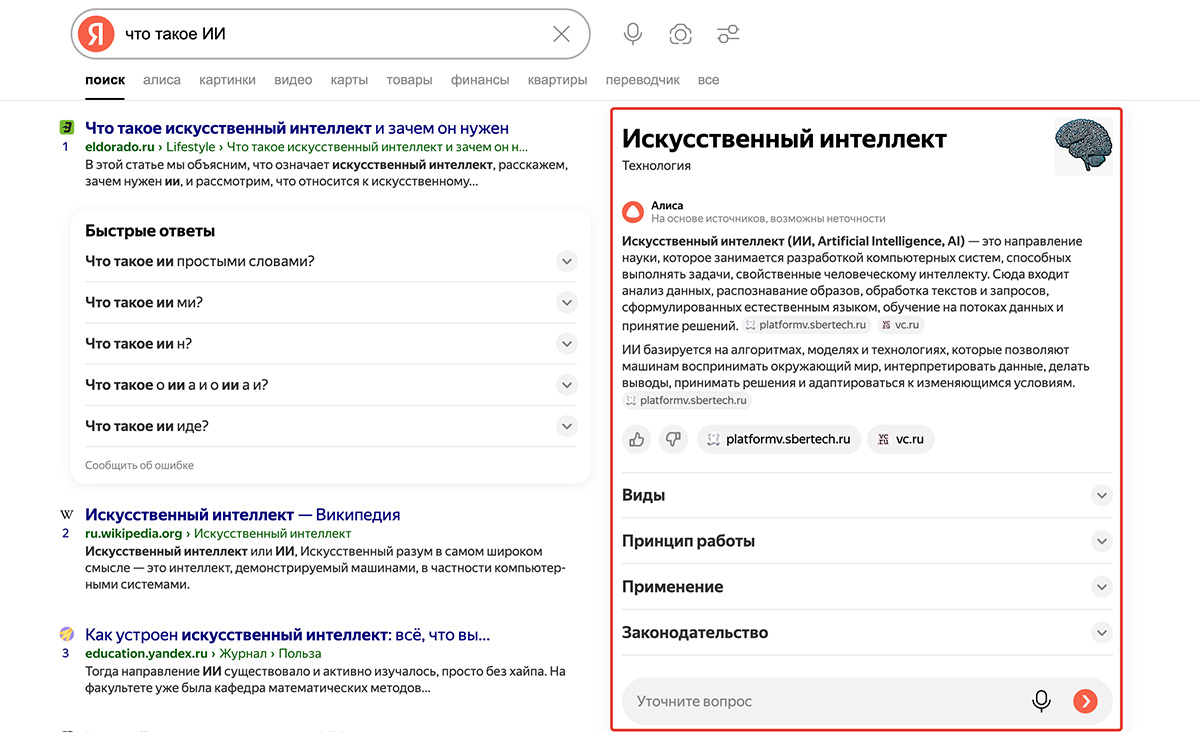Clear the search query with the X
The image size is (1200, 732).
pos(562,33)
